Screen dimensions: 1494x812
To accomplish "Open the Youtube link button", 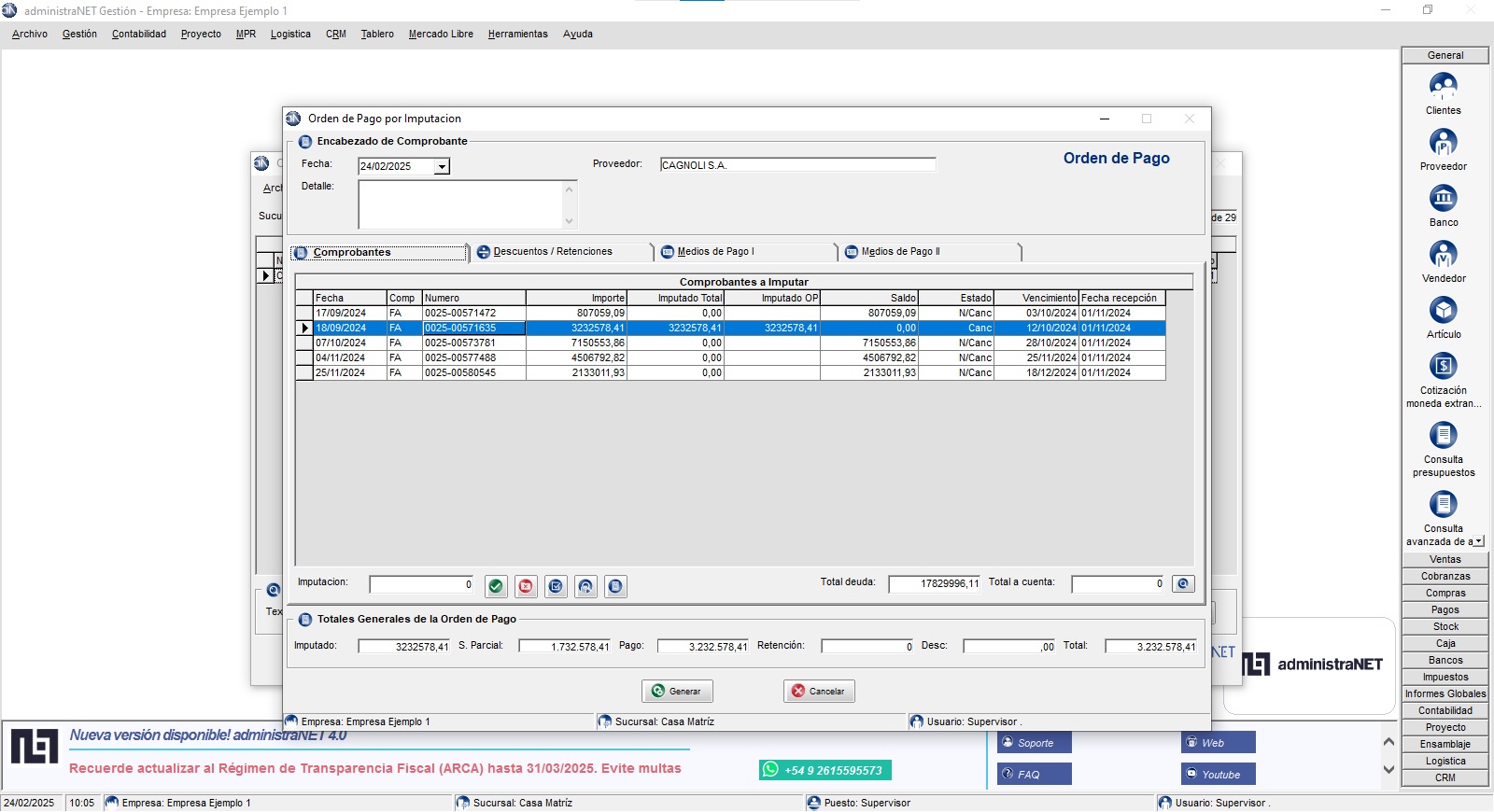I will [x=1219, y=774].
